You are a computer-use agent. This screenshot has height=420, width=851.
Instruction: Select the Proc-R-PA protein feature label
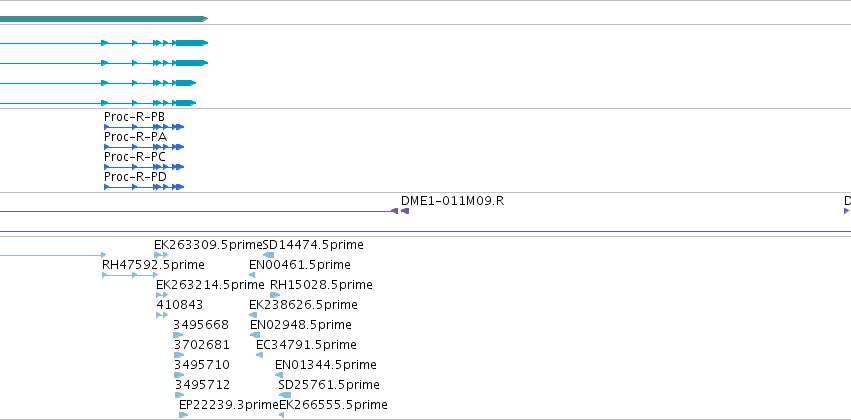pyautogui.click(x=135, y=137)
